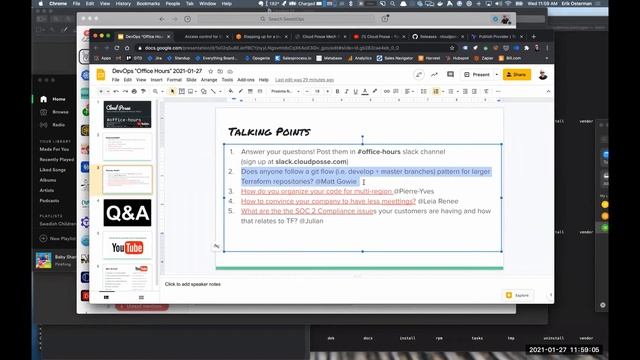
Task: Click the Print icon in Slides toolbar
Action: click(x=134, y=91)
